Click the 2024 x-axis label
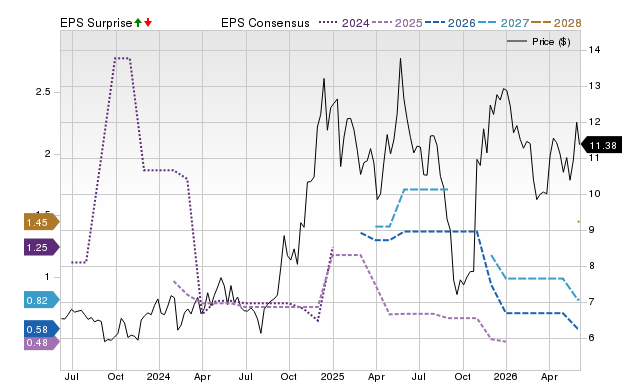 click(158, 376)
